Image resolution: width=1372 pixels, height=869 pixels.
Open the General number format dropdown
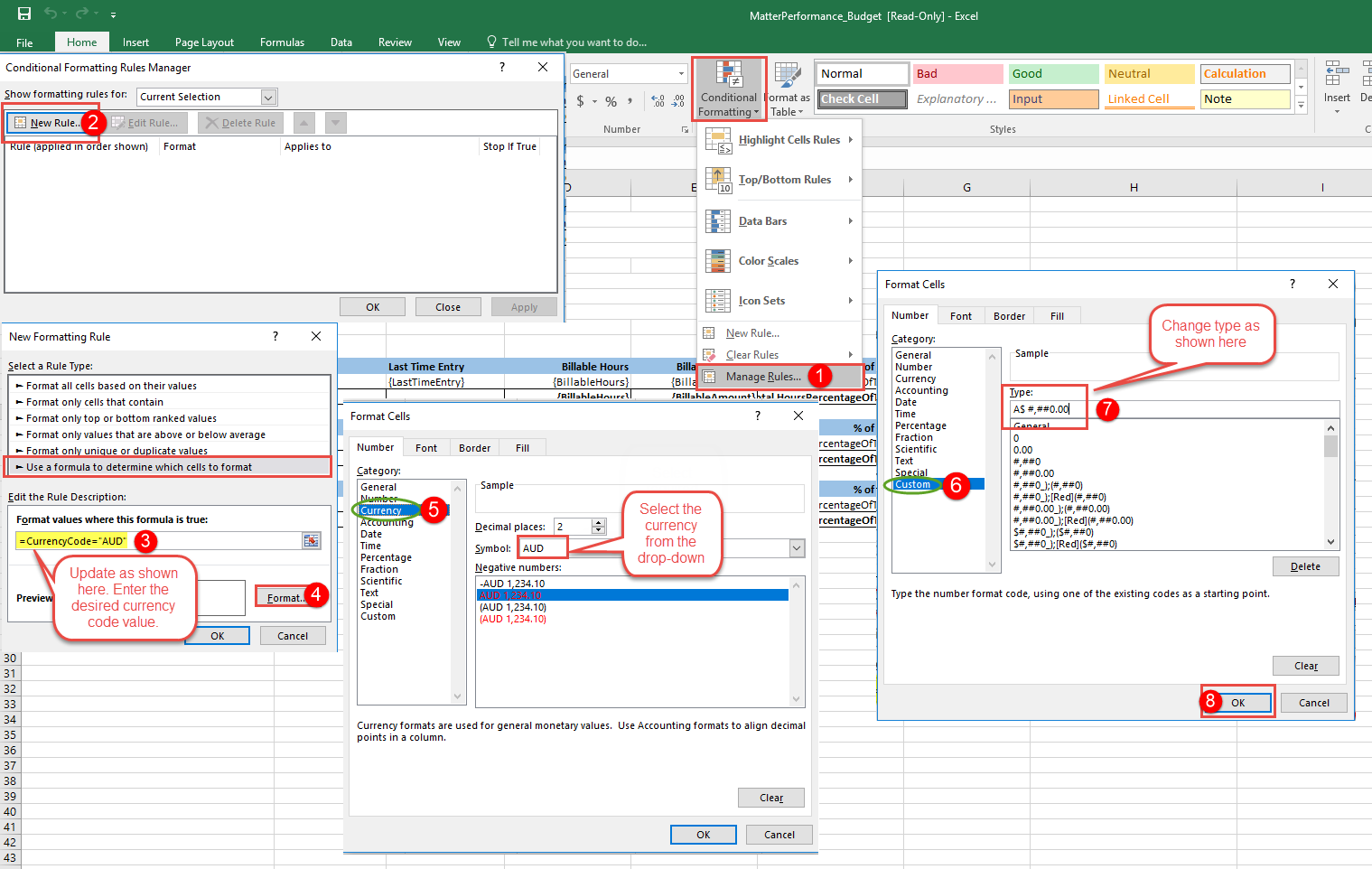tap(681, 74)
